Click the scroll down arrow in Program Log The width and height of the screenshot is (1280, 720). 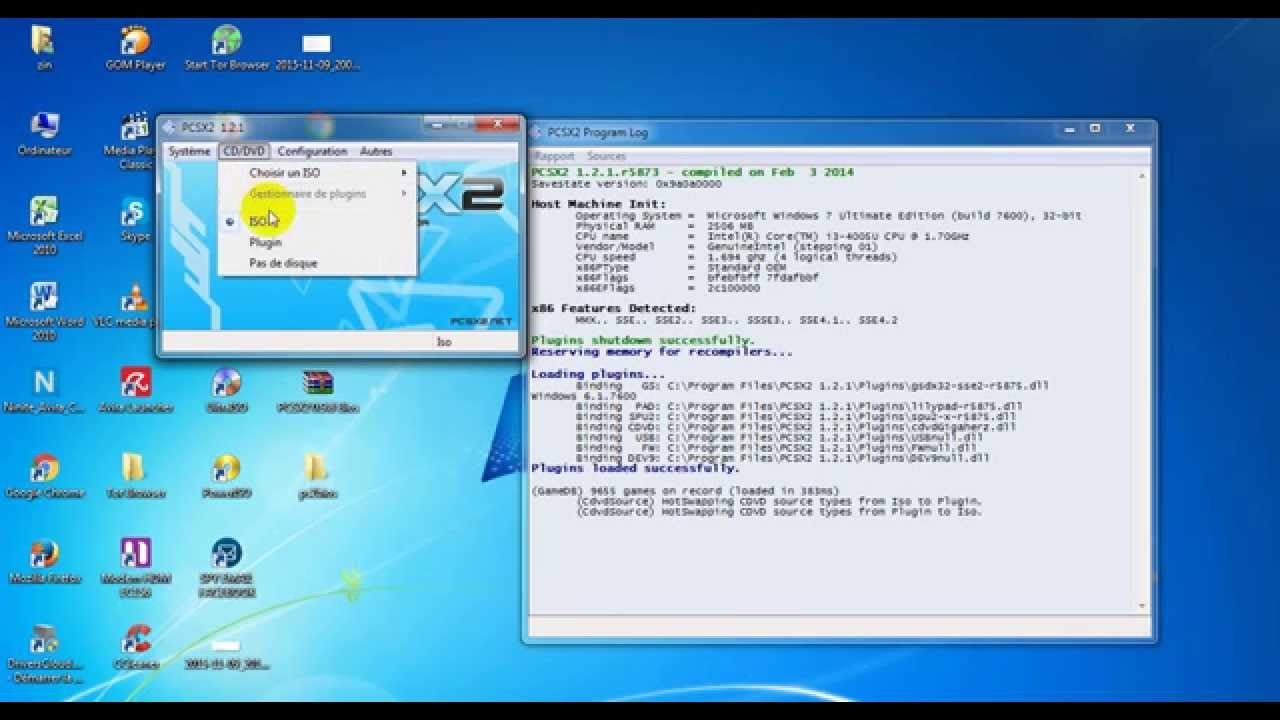[x=1142, y=605]
